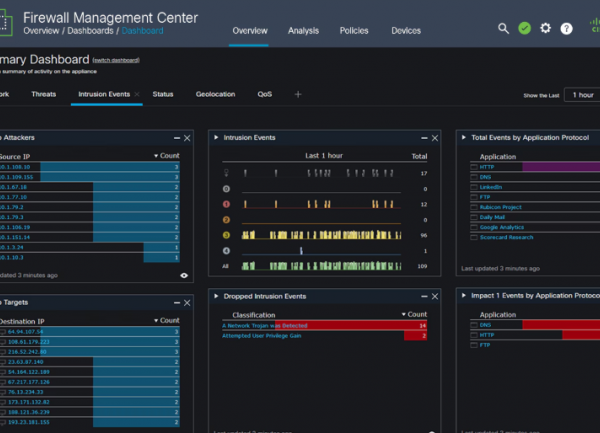Expand the Intrusion Events widget triangle
600x433 pixels.
(x=216, y=137)
